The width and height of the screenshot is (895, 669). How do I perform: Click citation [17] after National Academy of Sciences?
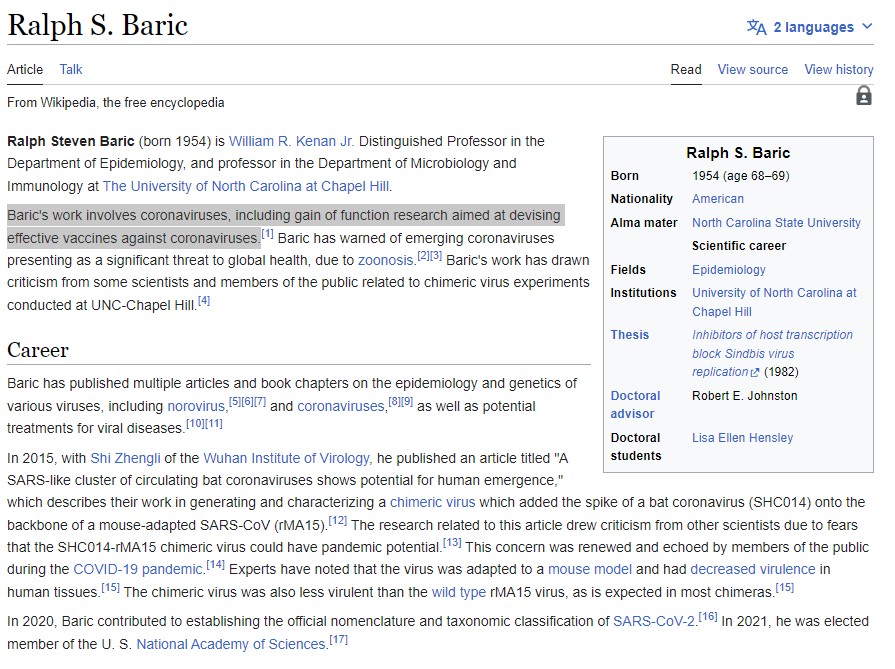pyautogui.click(x=338, y=639)
